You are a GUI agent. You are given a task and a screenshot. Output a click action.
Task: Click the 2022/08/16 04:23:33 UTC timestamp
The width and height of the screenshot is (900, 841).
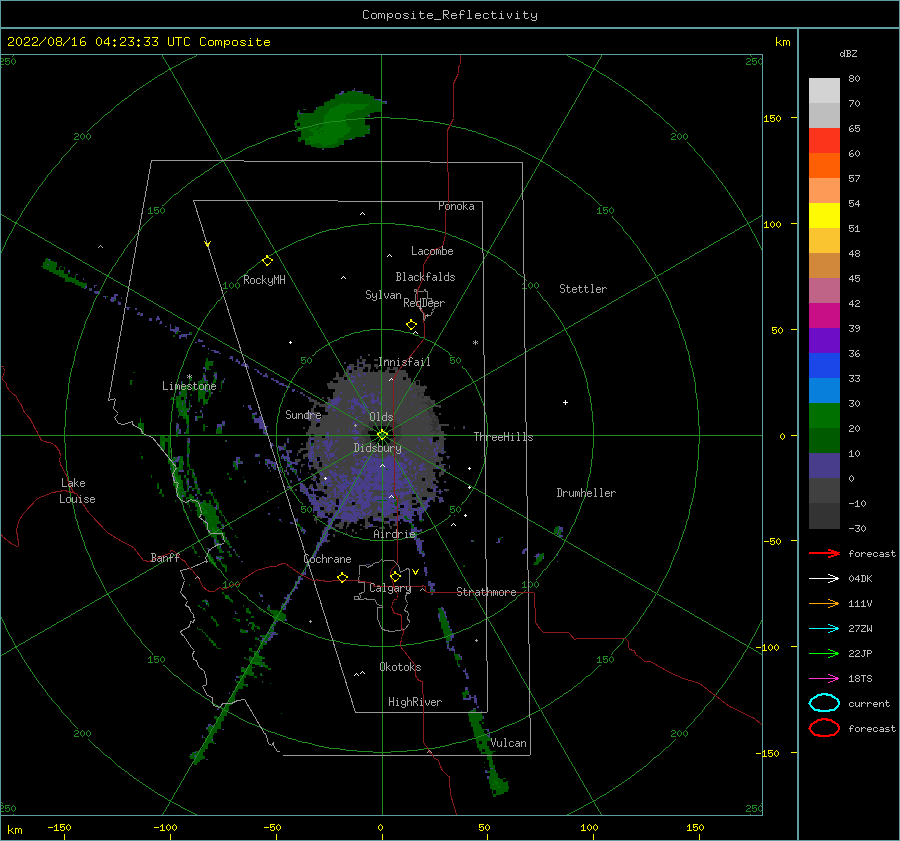pyautogui.click(x=98, y=42)
